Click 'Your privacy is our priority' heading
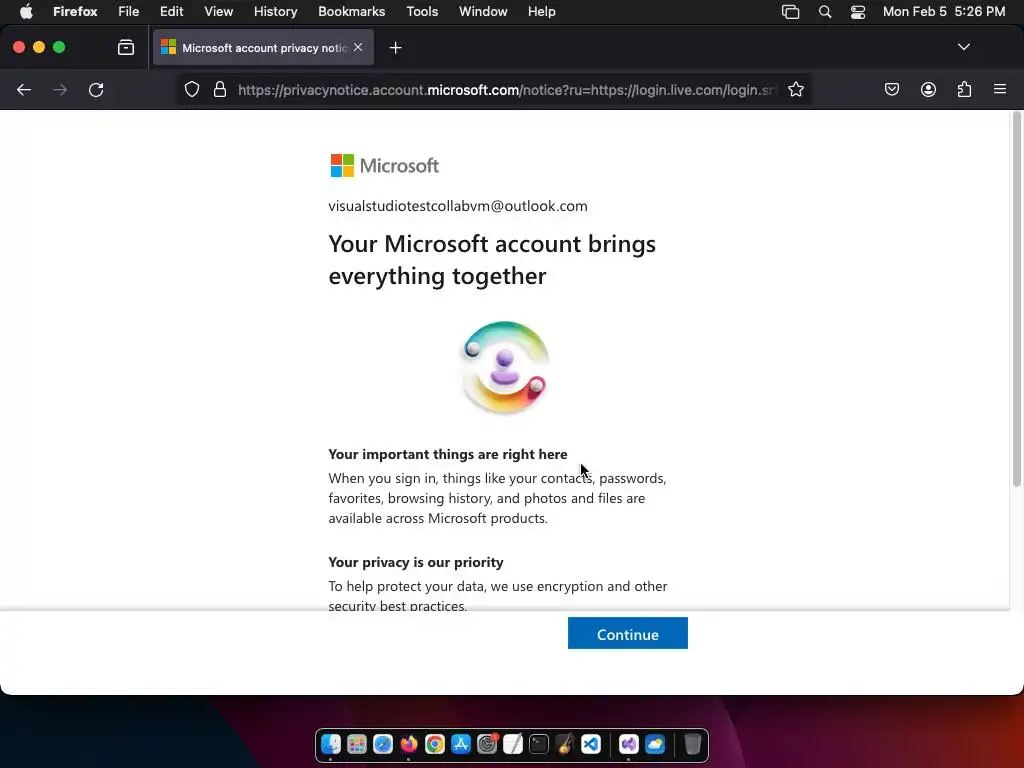 click(415, 562)
